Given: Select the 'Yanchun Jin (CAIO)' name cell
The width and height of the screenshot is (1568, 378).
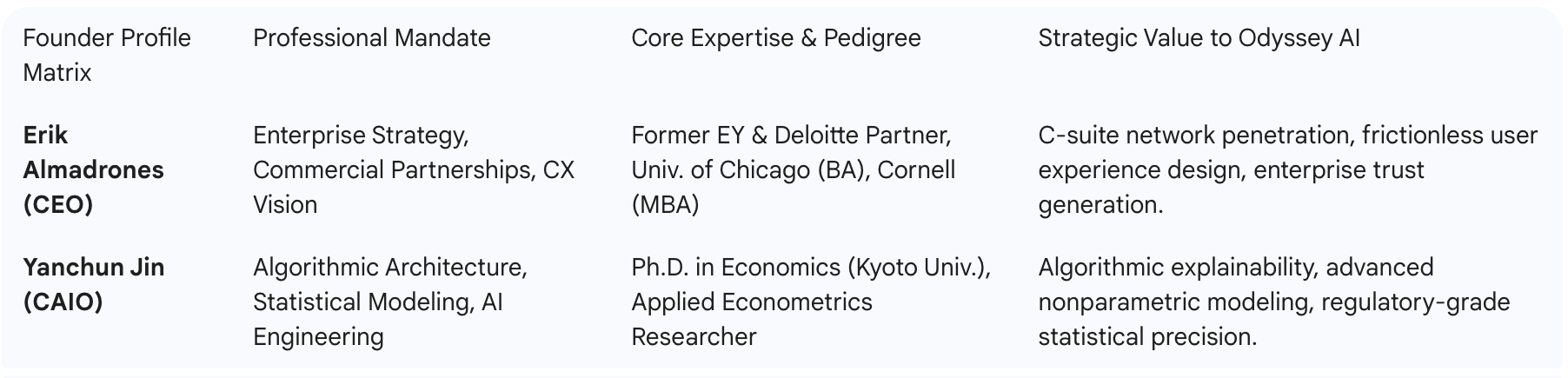Looking at the screenshot, I should click(93, 284).
